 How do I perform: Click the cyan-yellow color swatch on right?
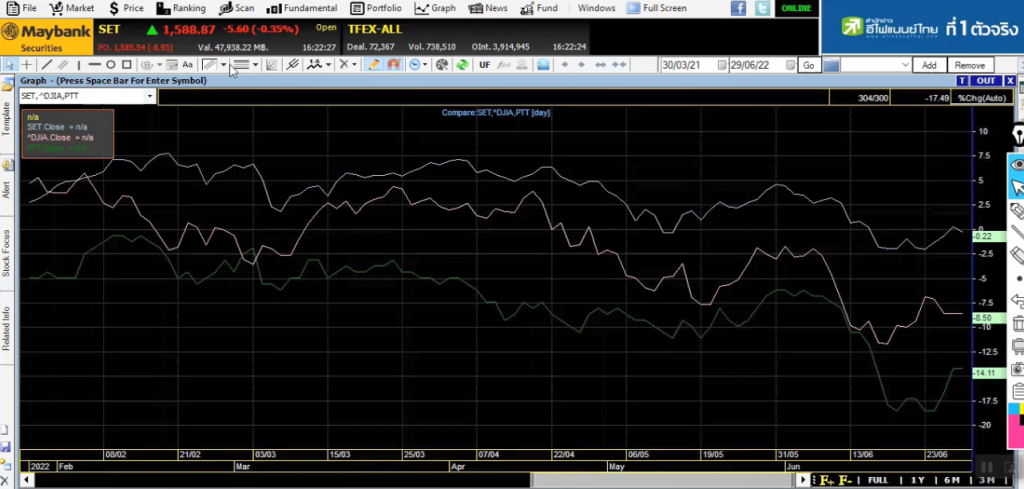(x=1017, y=409)
